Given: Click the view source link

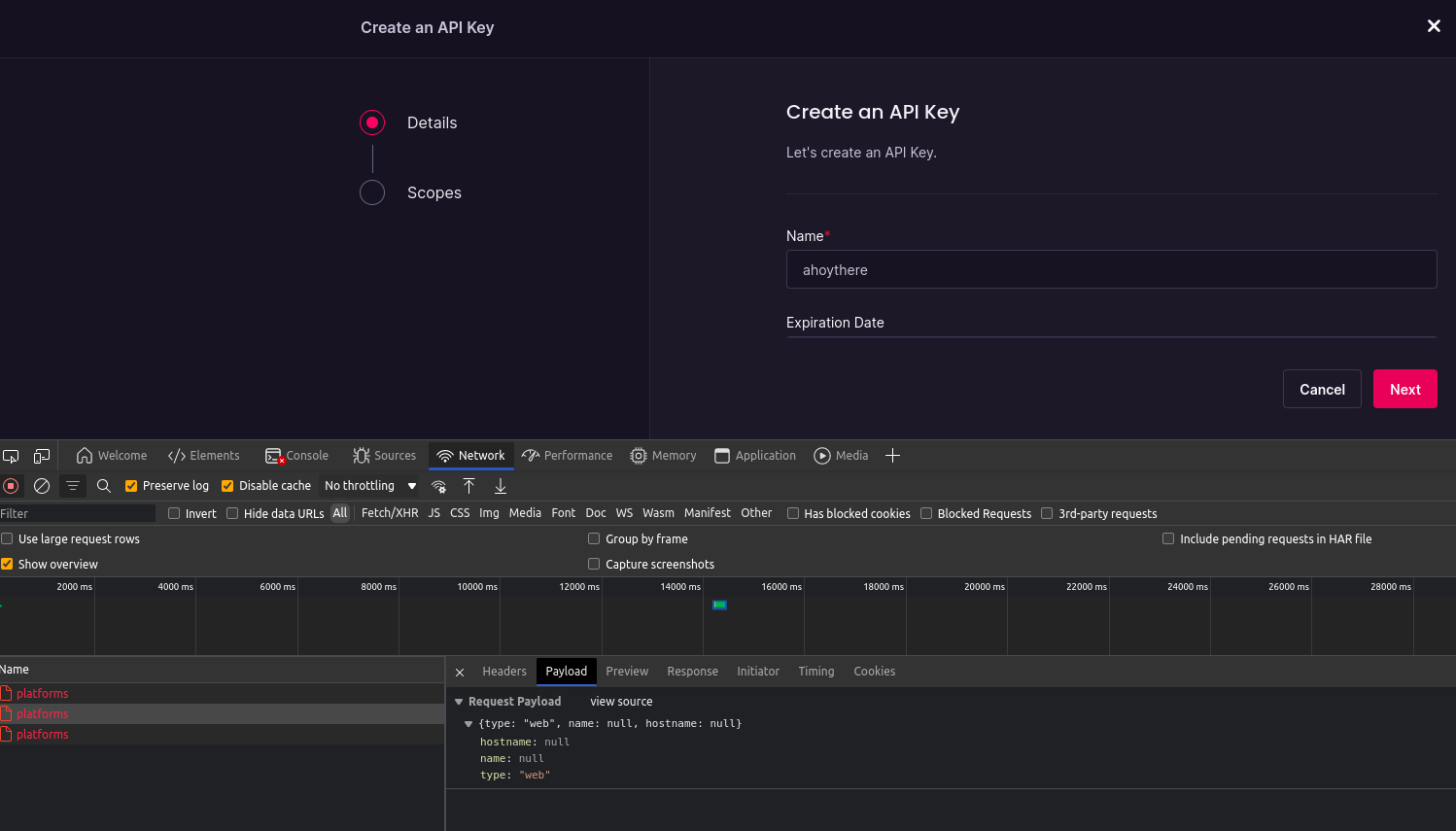Looking at the screenshot, I should [620, 701].
